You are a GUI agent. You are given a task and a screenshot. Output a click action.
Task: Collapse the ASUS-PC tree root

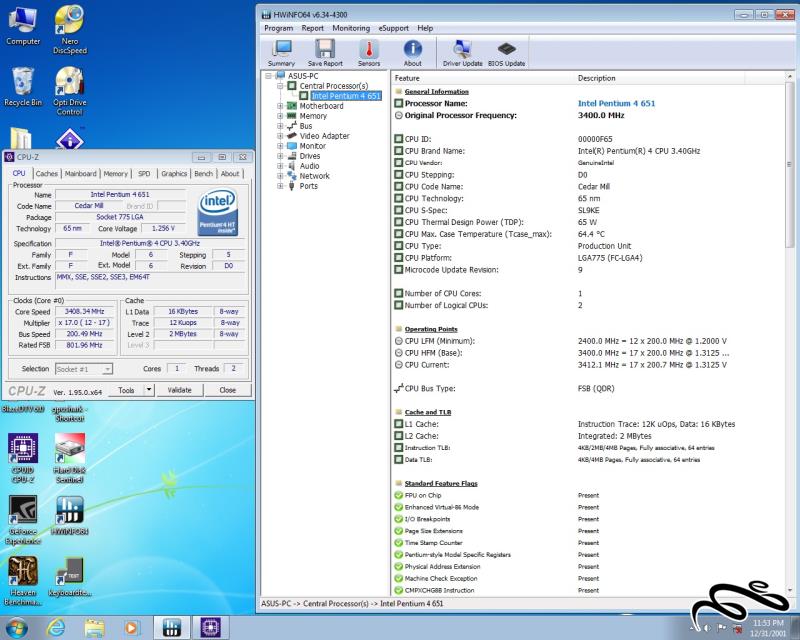(x=268, y=76)
